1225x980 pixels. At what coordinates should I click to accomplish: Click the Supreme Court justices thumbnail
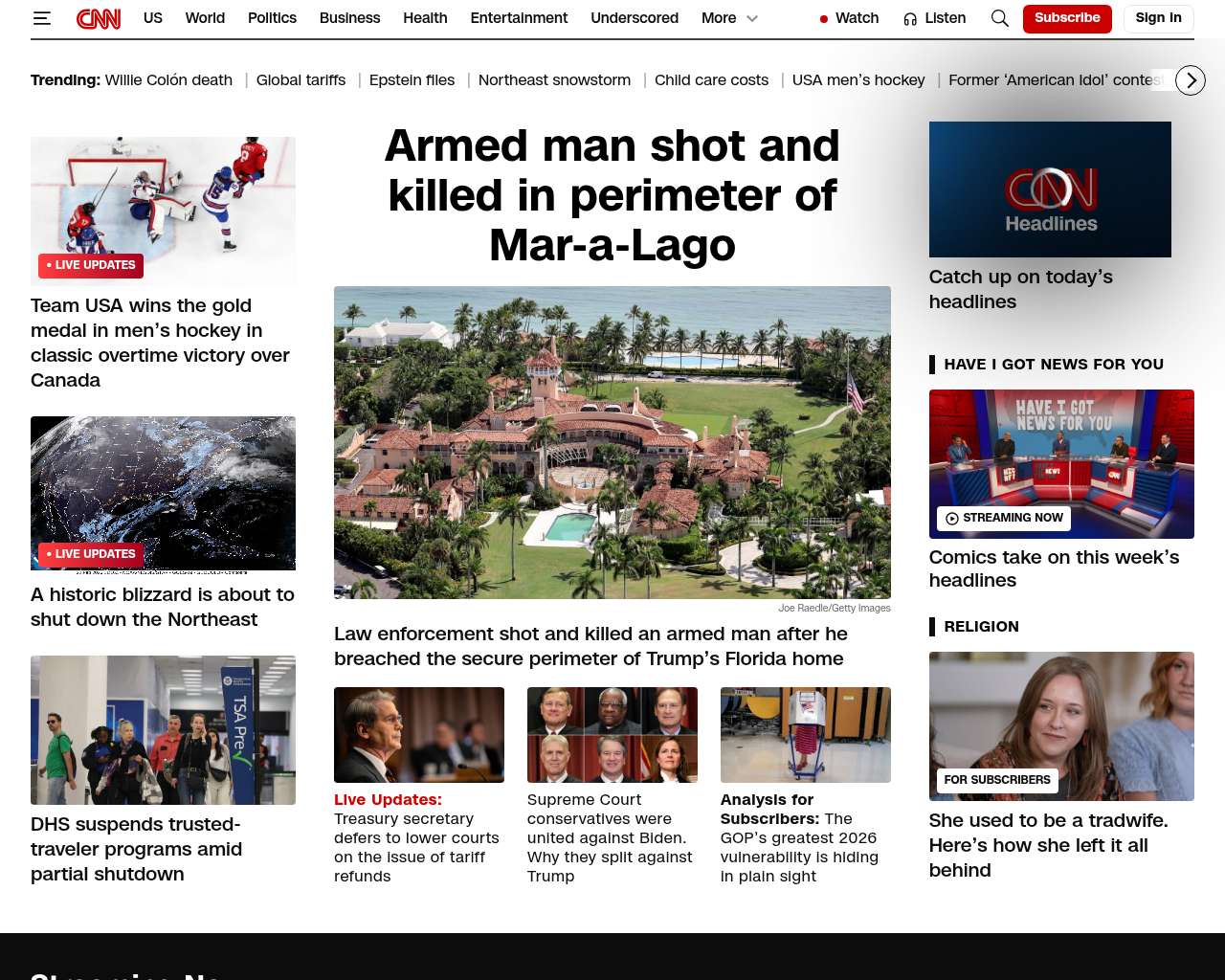click(x=612, y=734)
